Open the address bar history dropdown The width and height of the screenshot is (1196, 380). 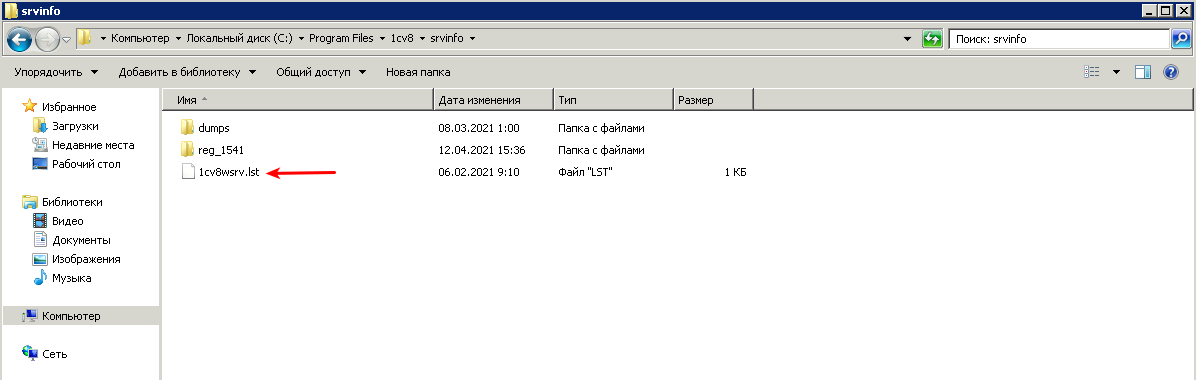(x=907, y=38)
